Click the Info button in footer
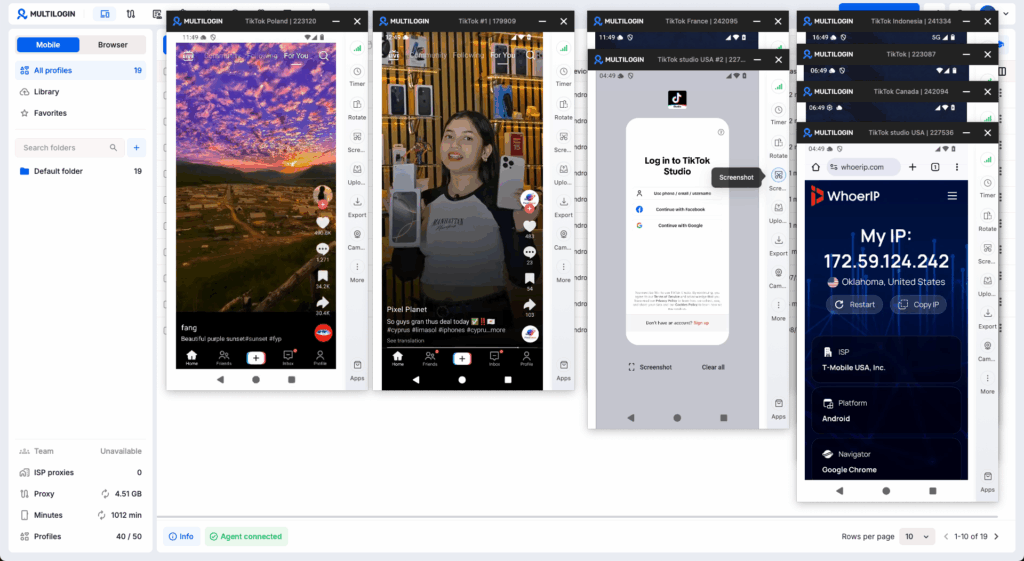This screenshot has width=1024, height=561. tap(181, 536)
